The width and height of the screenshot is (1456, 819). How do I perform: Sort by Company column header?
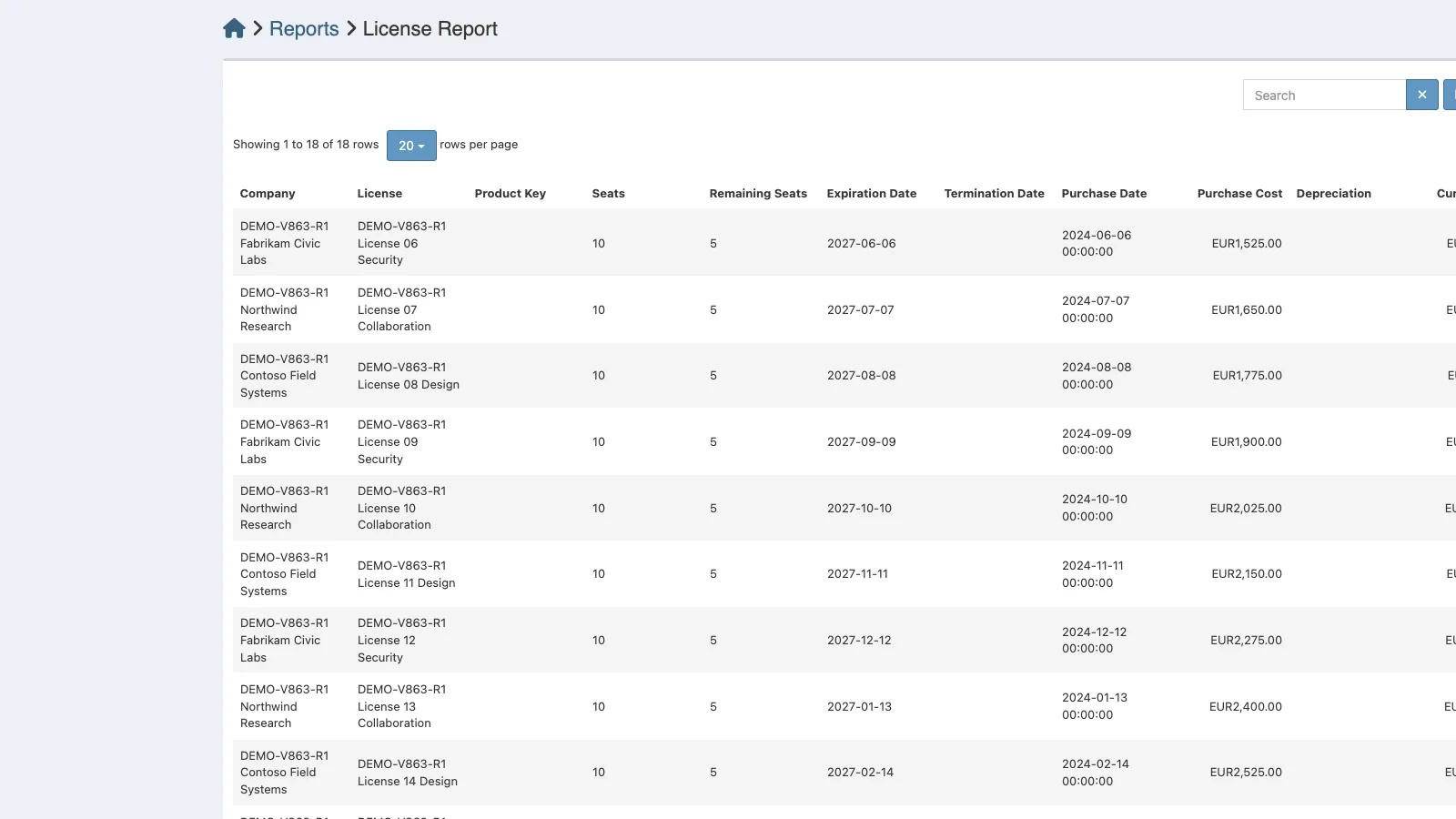pyautogui.click(x=268, y=194)
